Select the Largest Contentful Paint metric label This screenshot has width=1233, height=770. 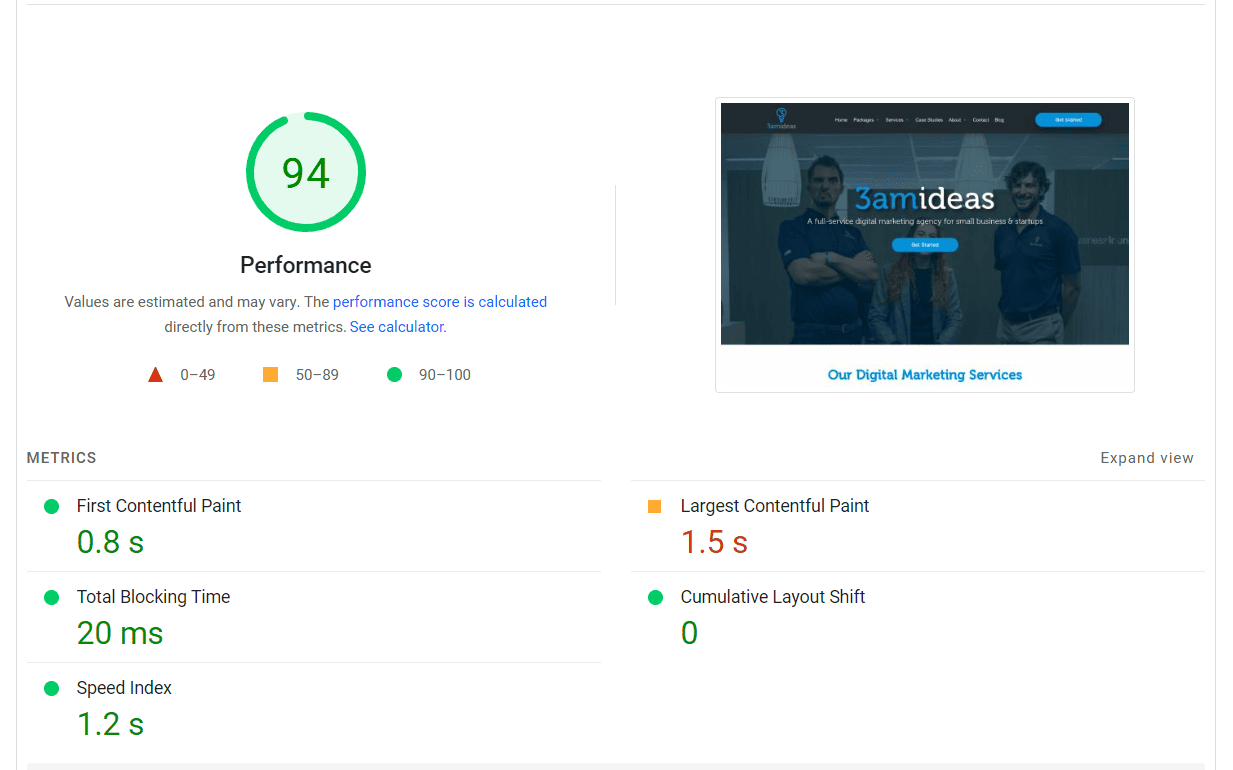(x=775, y=506)
